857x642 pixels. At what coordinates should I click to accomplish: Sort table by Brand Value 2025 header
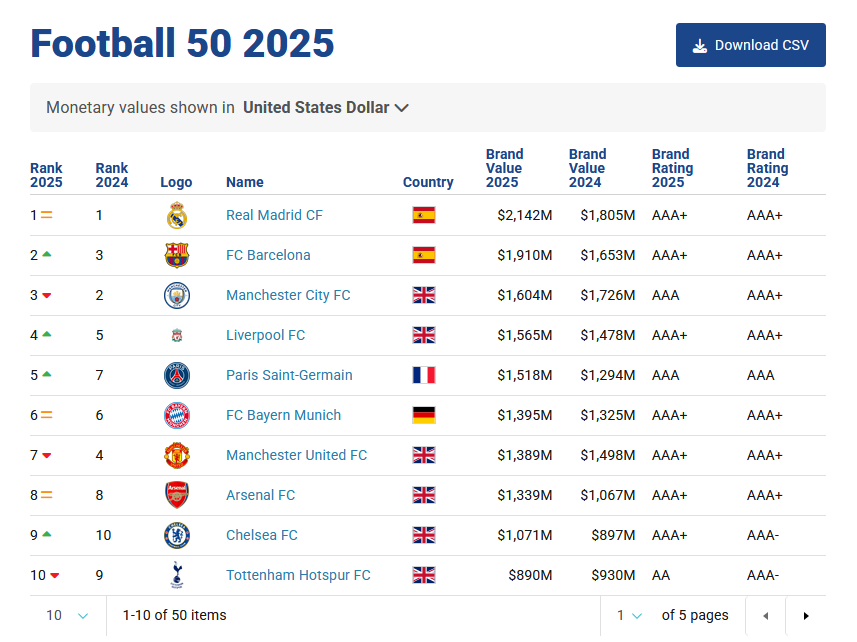504,168
